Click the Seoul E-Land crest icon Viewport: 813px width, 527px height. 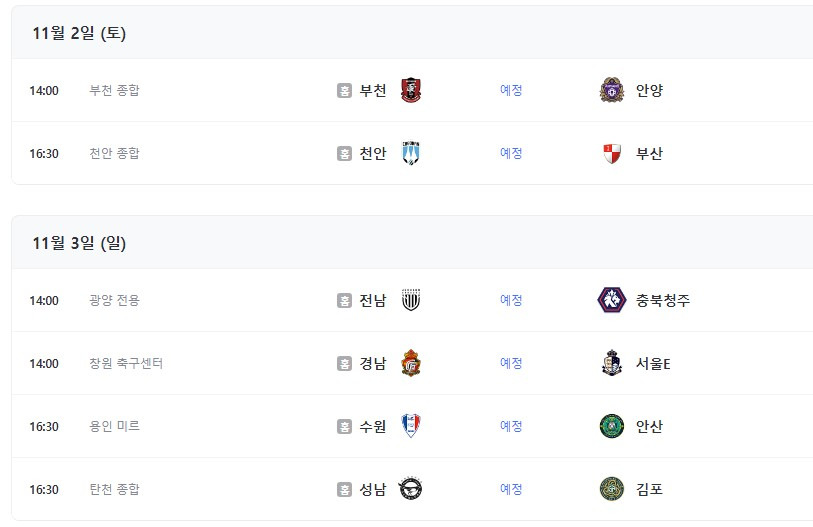pos(611,363)
